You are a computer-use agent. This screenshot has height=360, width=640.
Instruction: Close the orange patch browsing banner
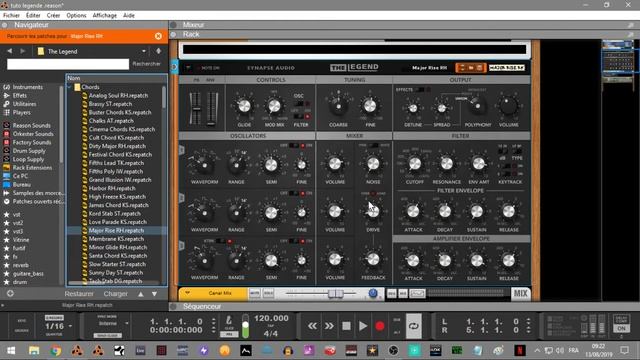(x=158, y=36)
